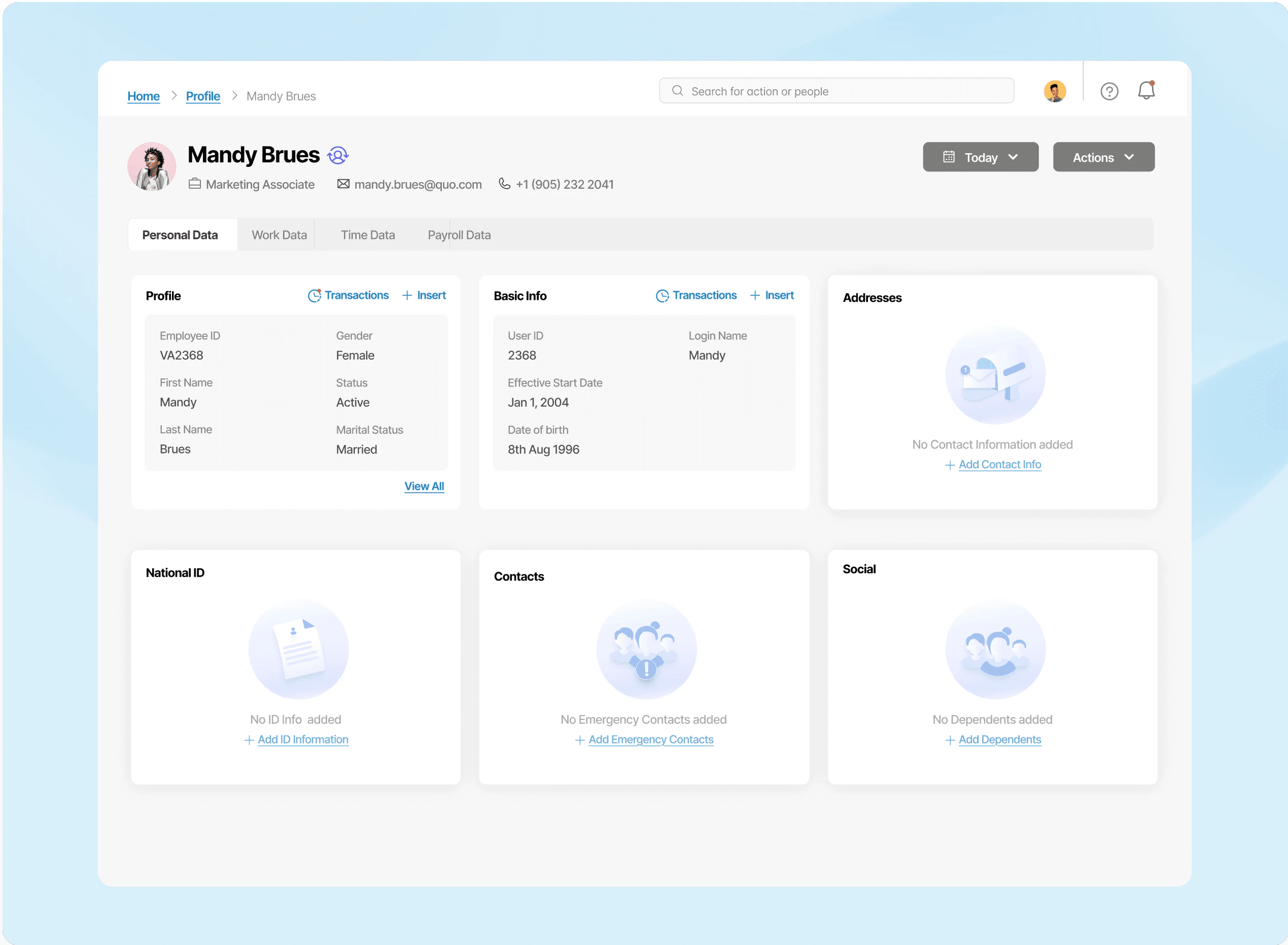Click the phone icon beside the number
Screen dimensions: 1288x945
point(504,184)
